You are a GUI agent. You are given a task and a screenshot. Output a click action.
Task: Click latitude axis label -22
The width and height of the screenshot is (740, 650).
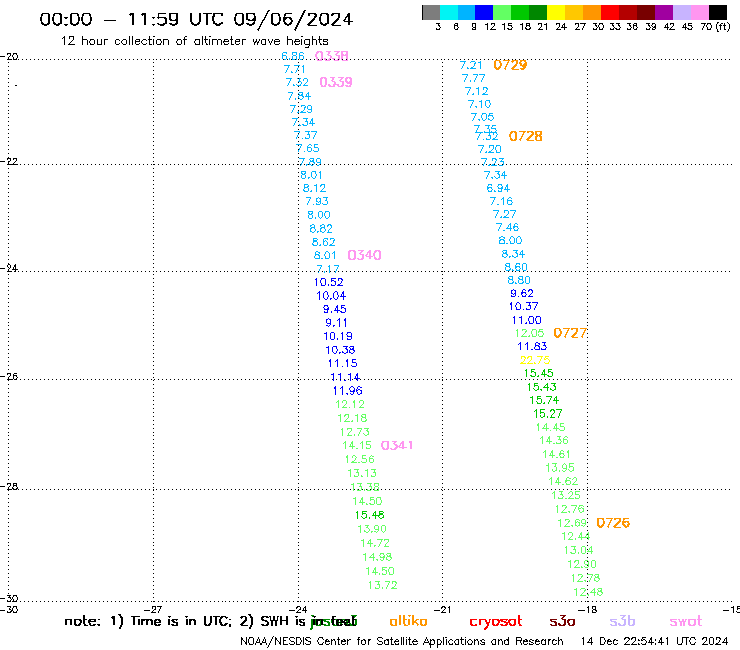[9, 161]
